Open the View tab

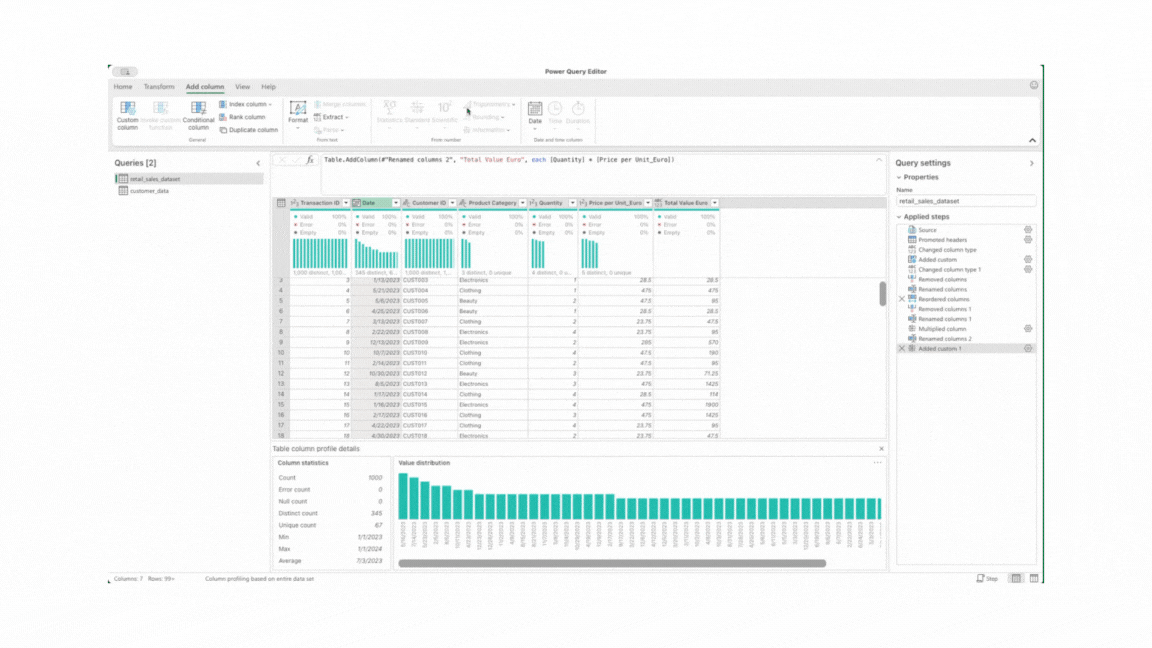(243, 87)
